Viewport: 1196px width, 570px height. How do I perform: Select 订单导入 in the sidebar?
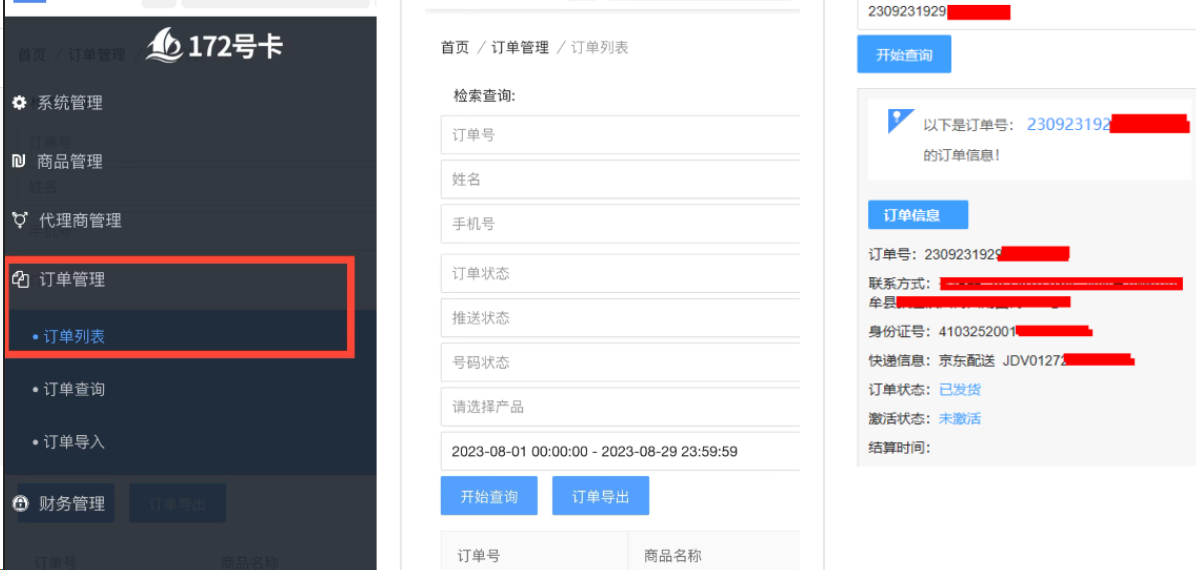[74, 442]
